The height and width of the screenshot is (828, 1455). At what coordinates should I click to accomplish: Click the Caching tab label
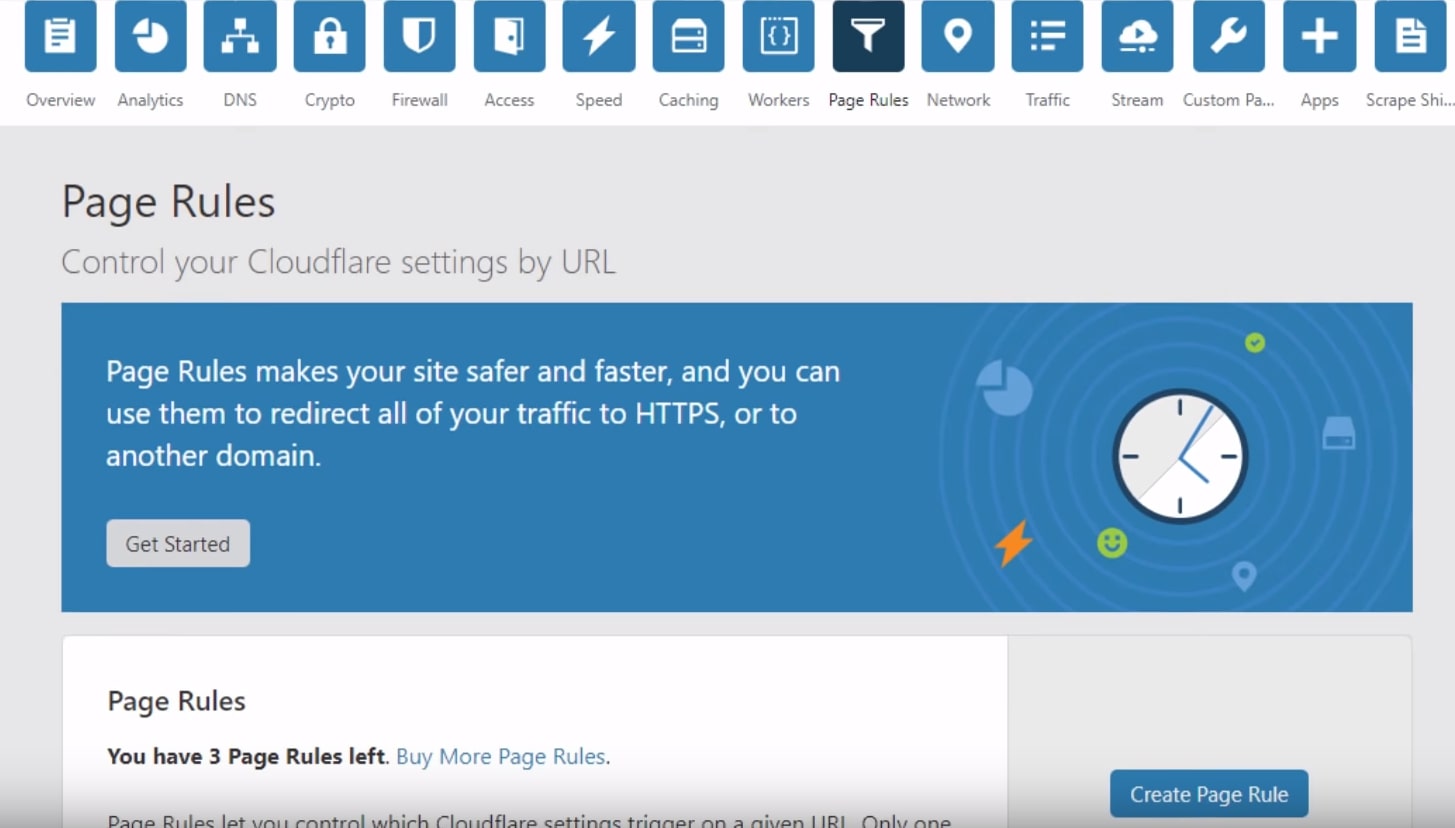pyautogui.click(x=688, y=100)
